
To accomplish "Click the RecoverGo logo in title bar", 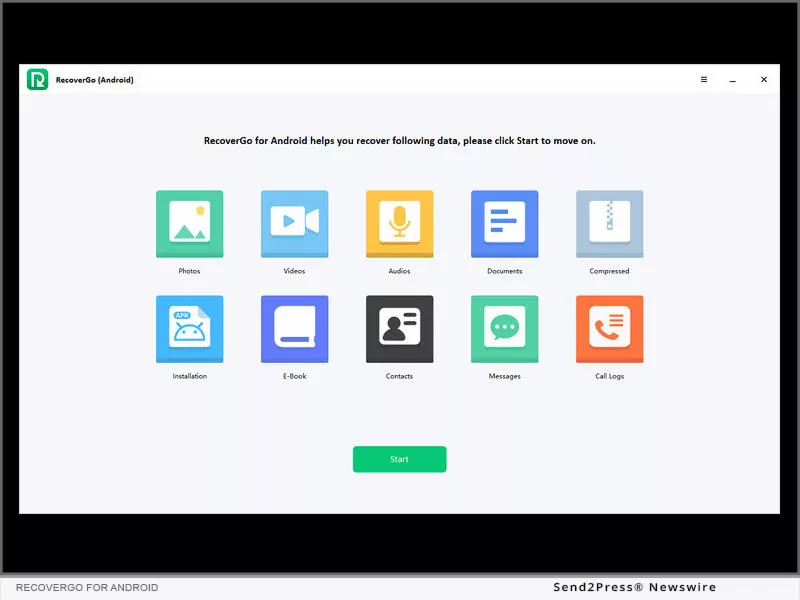I will [x=36, y=79].
